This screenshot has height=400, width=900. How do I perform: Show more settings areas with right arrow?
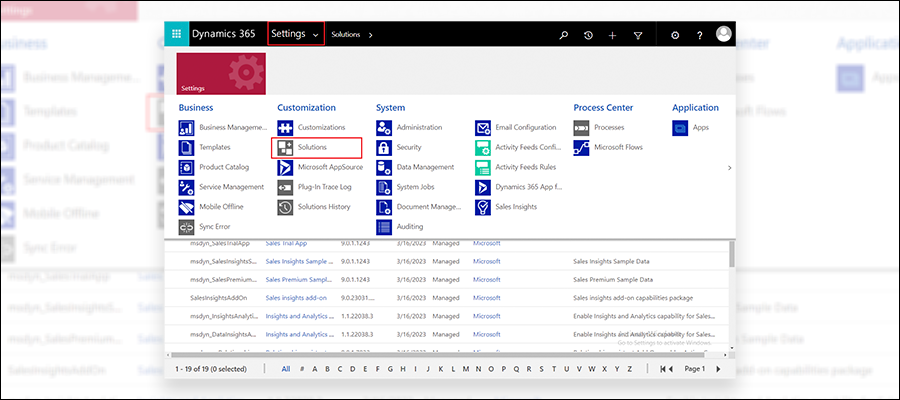tap(730, 168)
